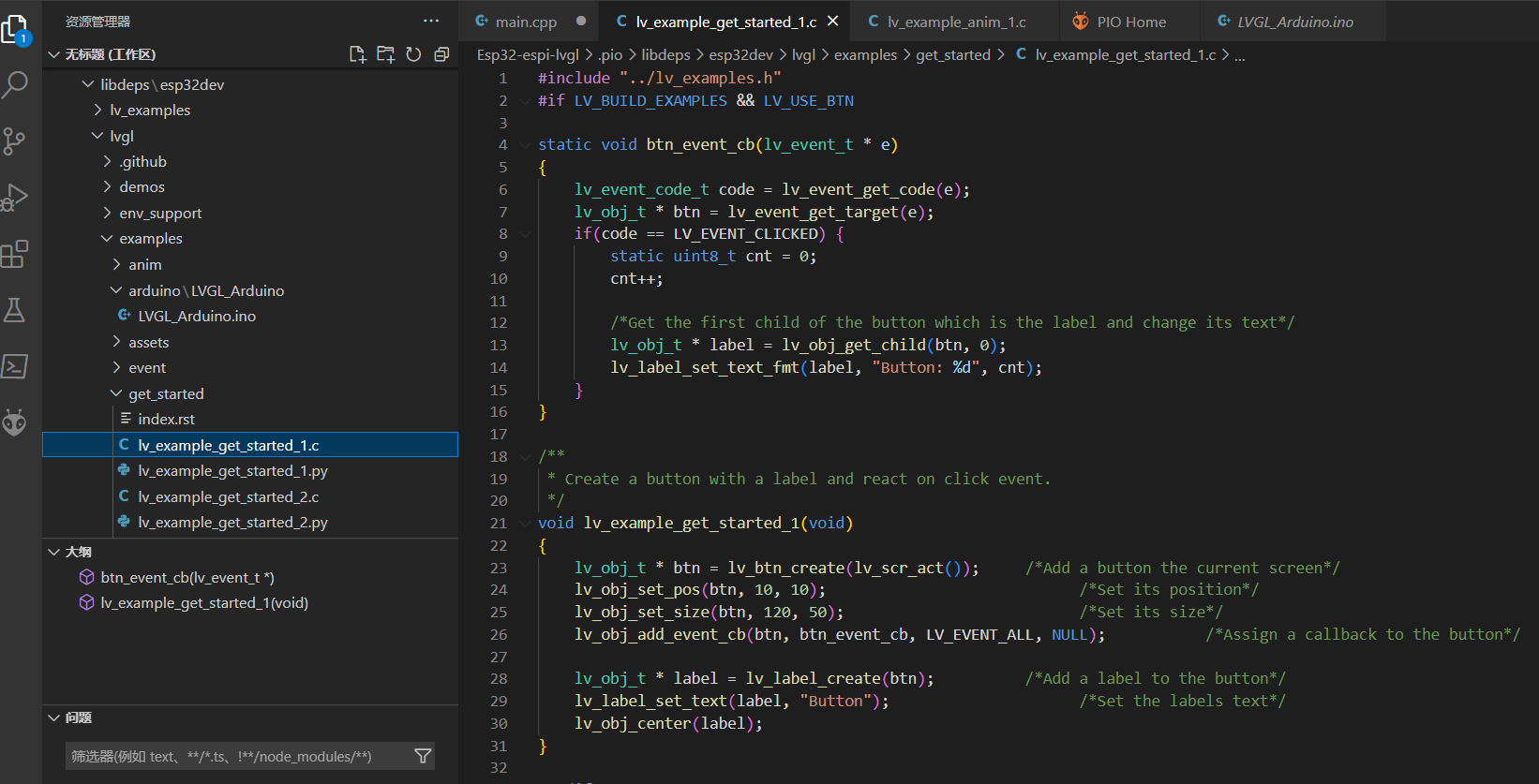This screenshot has height=784, width=1539.
Task: Refresh the explorer file tree
Action: pyautogui.click(x=413, y=54)
